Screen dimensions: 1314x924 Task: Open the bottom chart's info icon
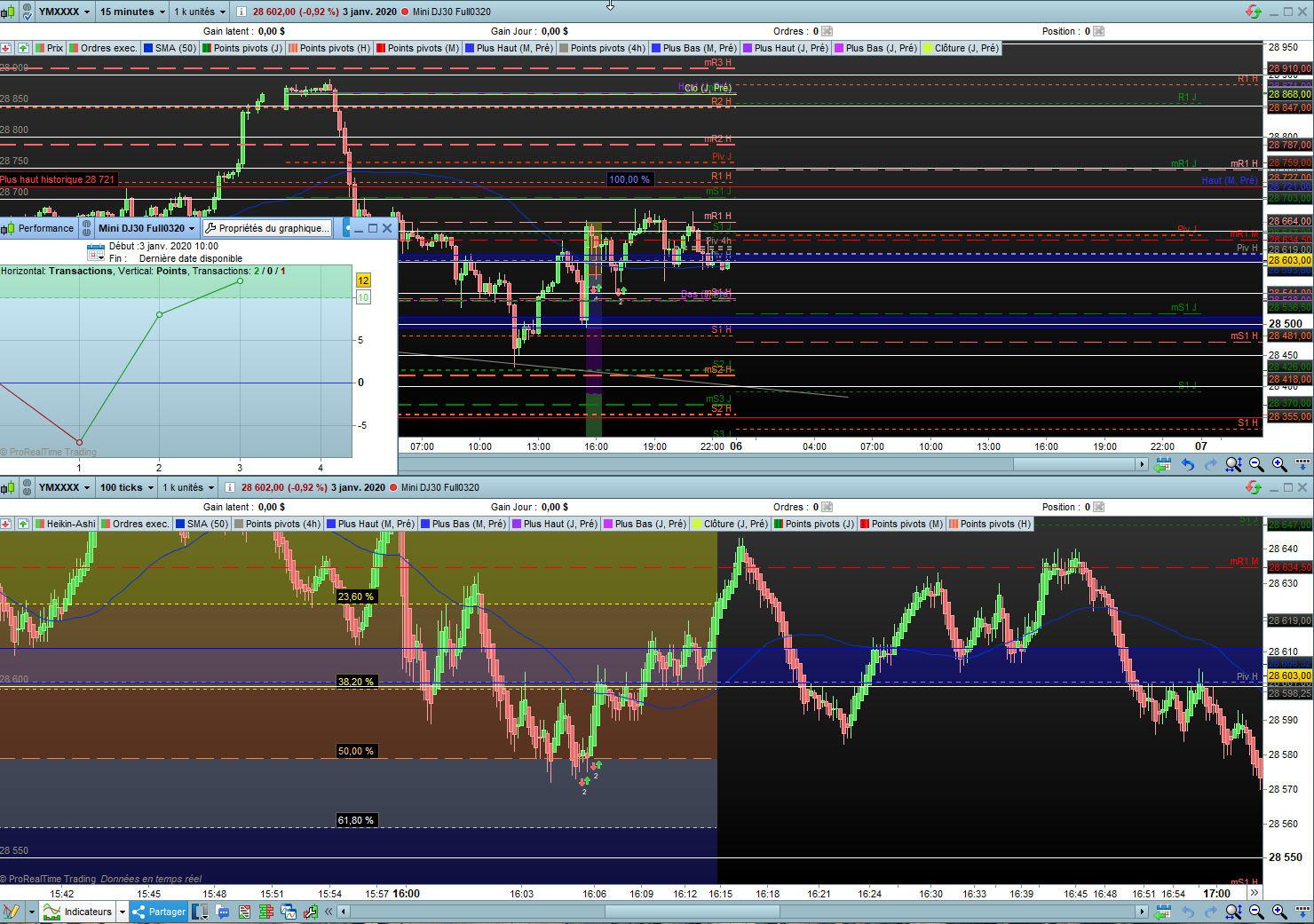pyautogui.click(x=229, y=487)
